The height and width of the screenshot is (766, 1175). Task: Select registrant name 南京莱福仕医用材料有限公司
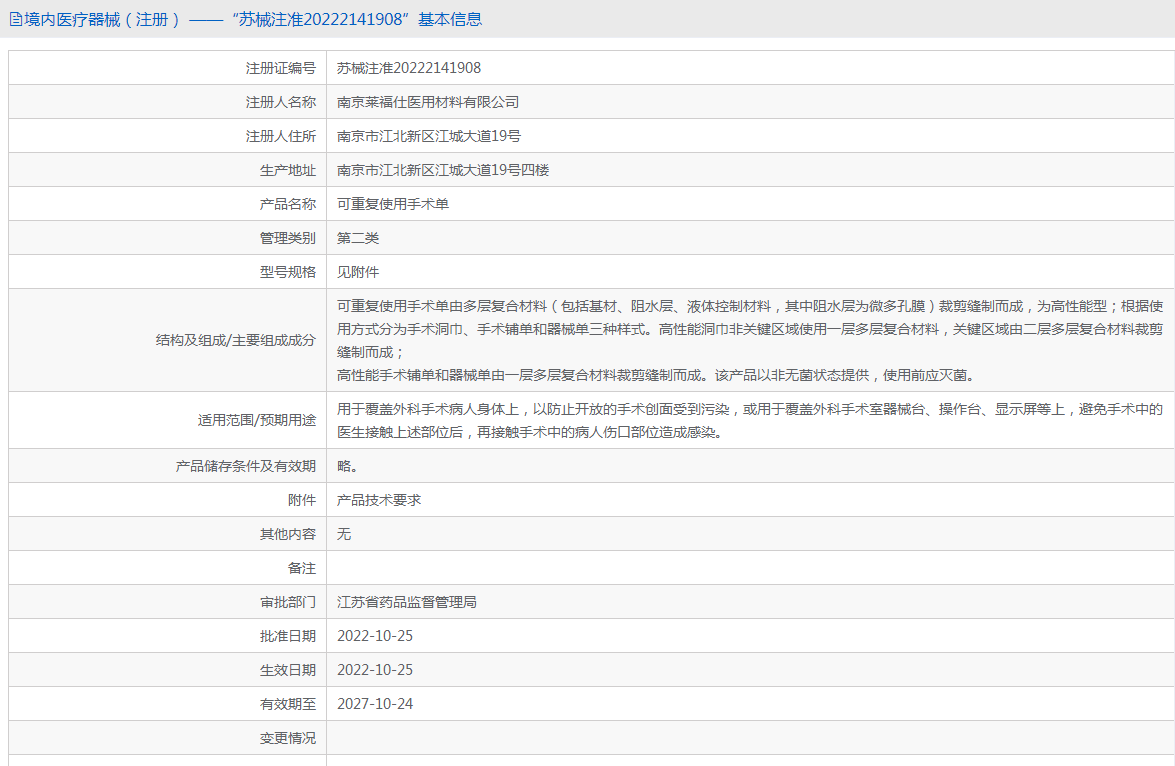tap(428, 102)
